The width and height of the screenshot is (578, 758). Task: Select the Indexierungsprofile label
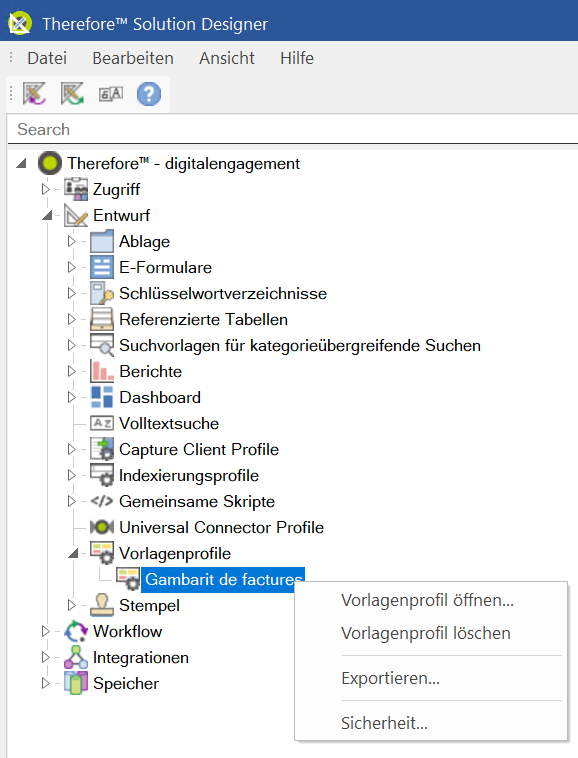click(188, 475)
